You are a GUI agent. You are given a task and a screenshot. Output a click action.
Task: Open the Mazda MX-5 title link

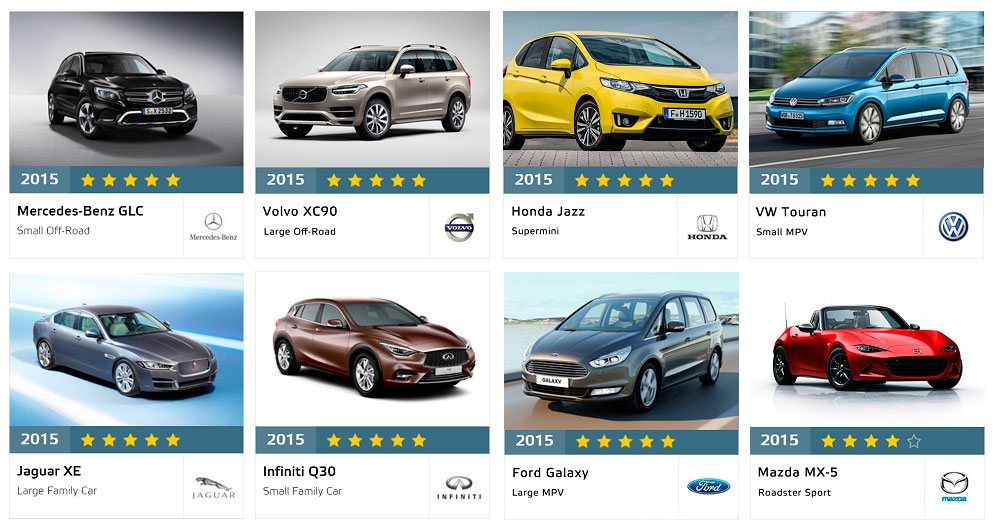(x=797, y=472)
